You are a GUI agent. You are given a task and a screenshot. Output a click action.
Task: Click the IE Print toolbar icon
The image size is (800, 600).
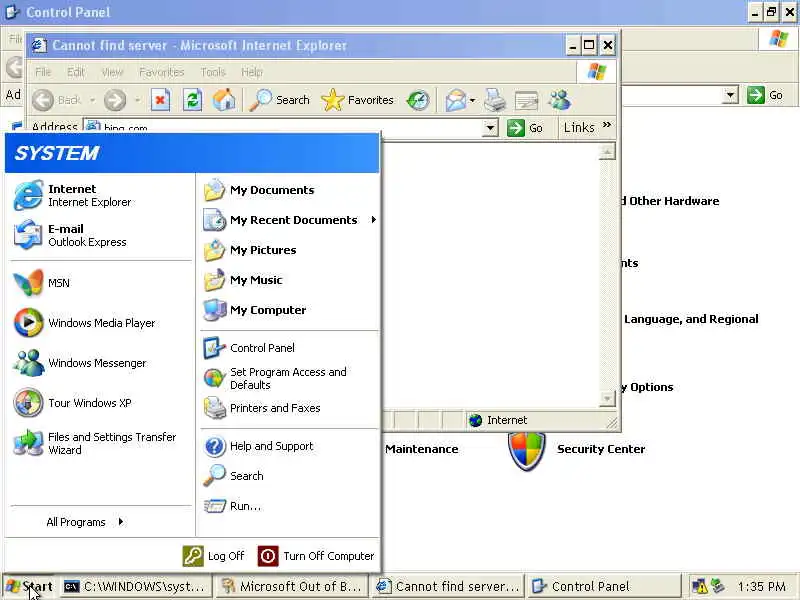tap(494, 100)
